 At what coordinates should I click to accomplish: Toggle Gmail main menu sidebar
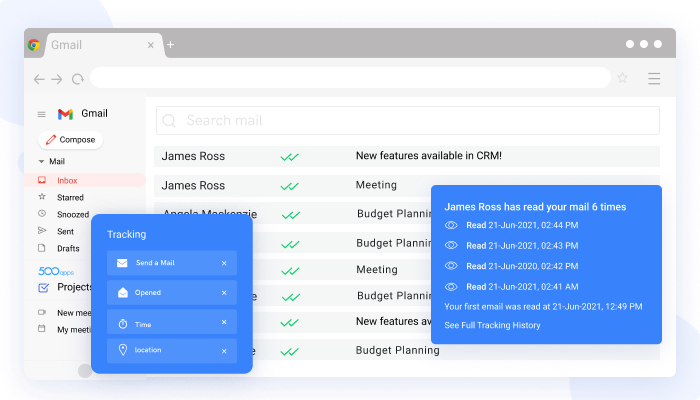pos(42,114)
